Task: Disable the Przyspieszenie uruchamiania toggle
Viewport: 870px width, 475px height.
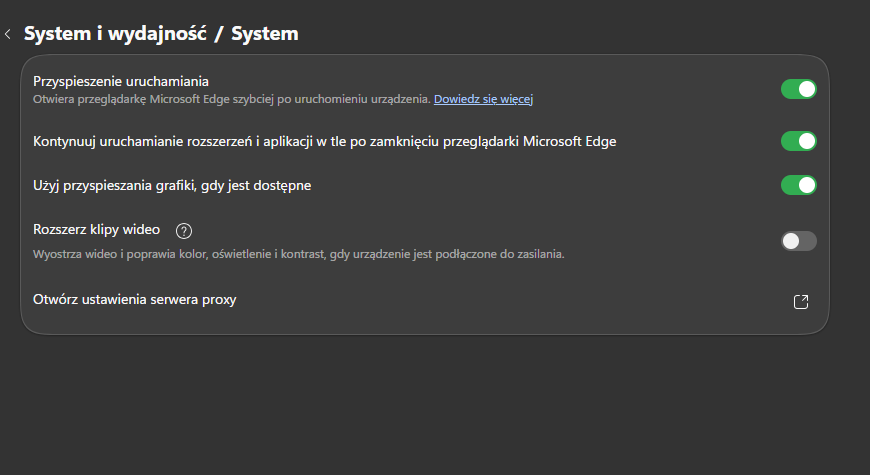Action: [x=798, y=89]
